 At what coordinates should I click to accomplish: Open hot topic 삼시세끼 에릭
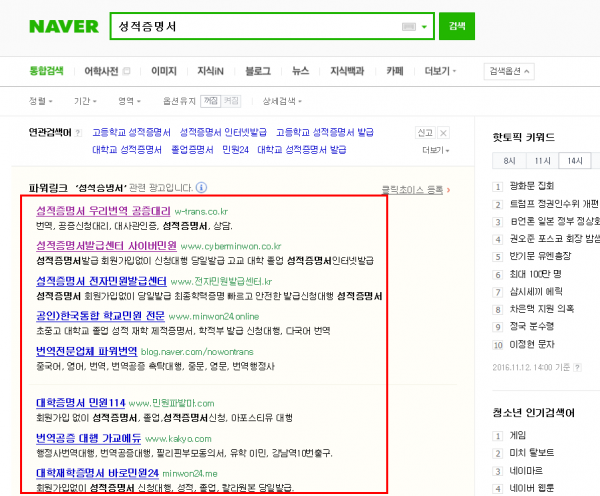pyautogui.click(x=536, y=292)
